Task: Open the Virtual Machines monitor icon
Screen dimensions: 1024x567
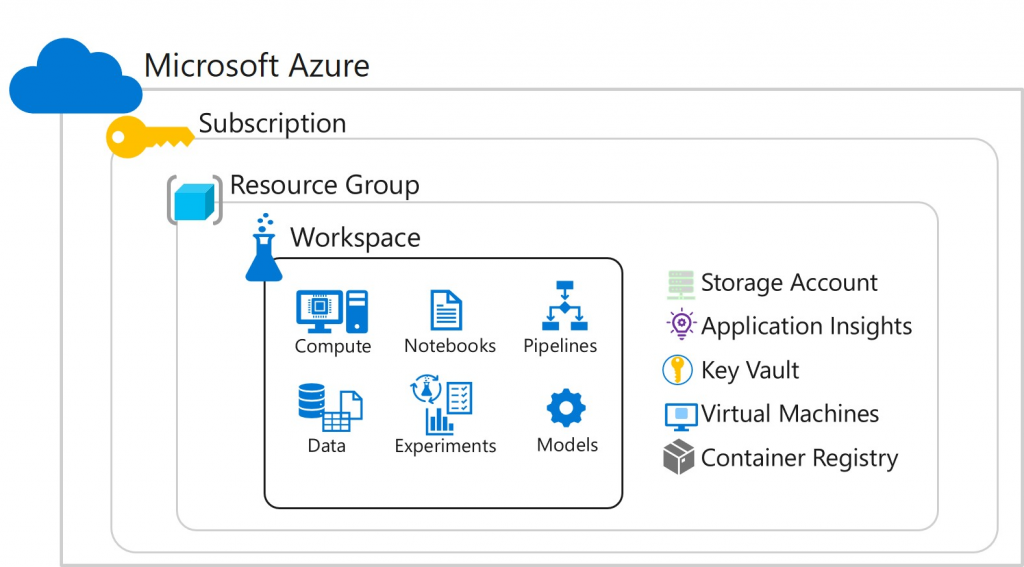Action: tap(680, 414)
